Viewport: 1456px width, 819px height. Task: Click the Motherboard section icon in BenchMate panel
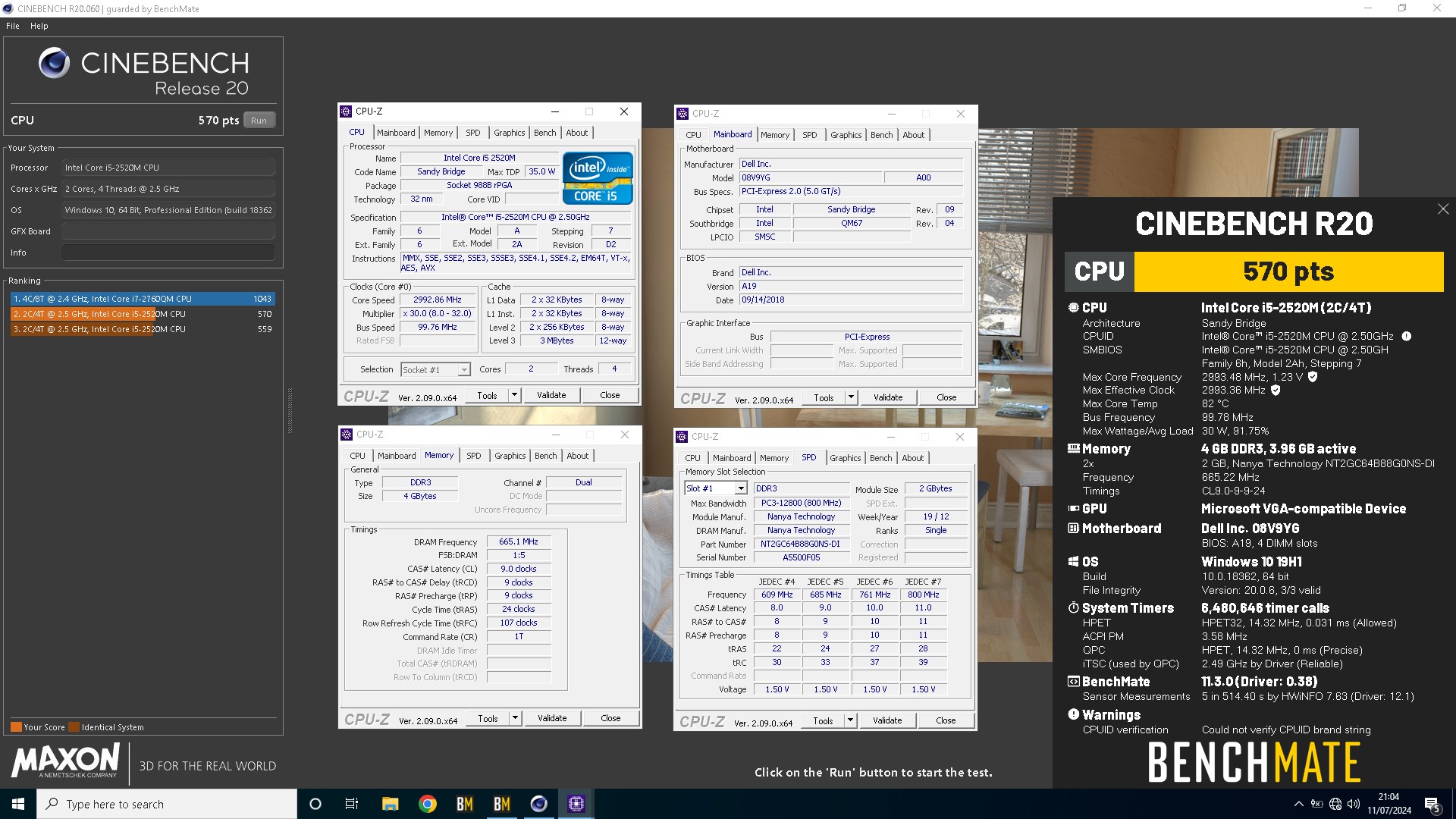point(1073,529)
